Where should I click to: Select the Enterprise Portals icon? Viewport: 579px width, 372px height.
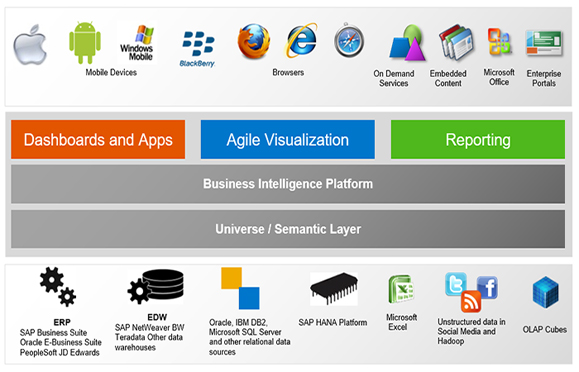coord(544,44)
